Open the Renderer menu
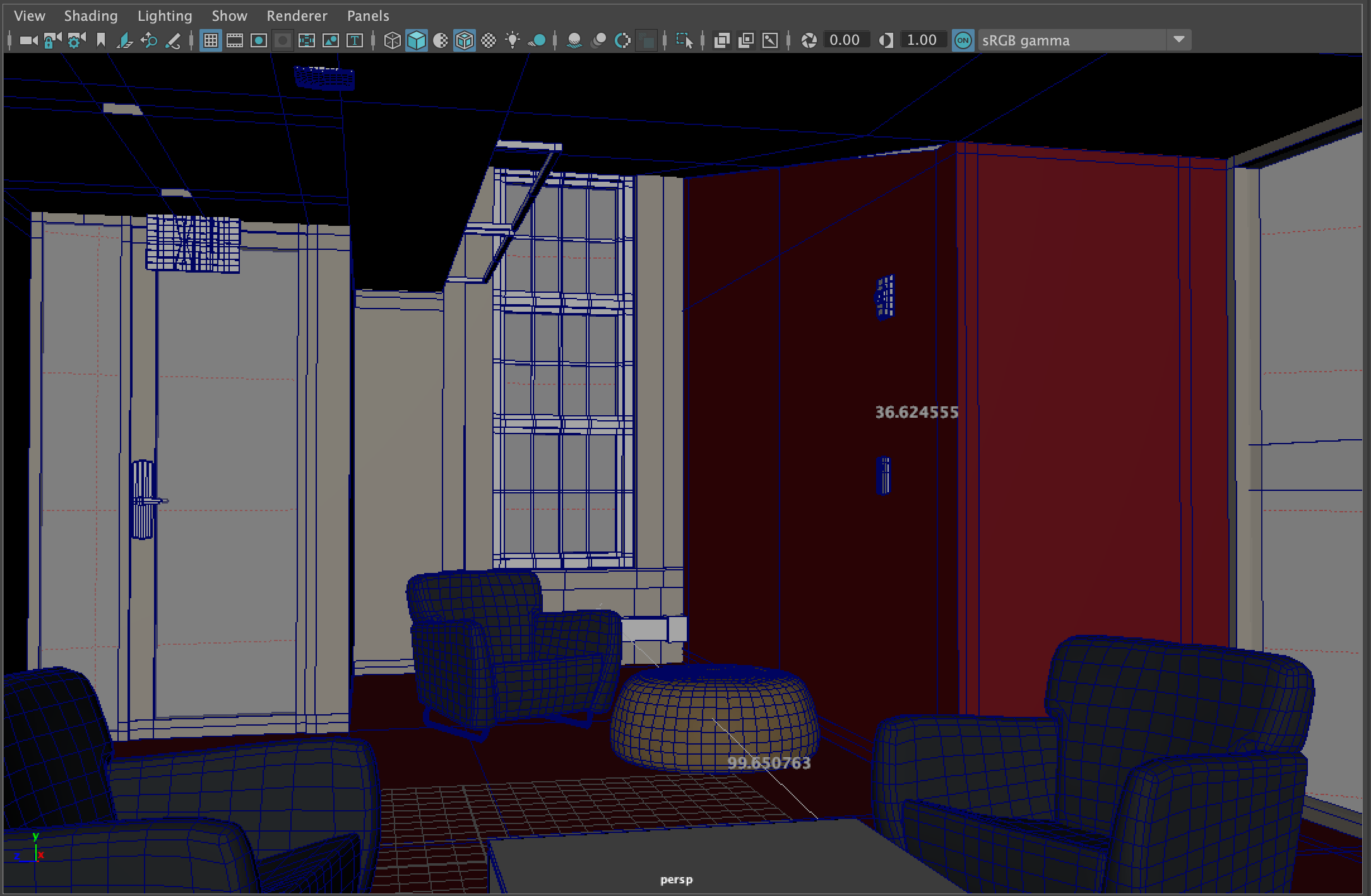Viewport: 1371px width, 896px height. coord(297,16)
